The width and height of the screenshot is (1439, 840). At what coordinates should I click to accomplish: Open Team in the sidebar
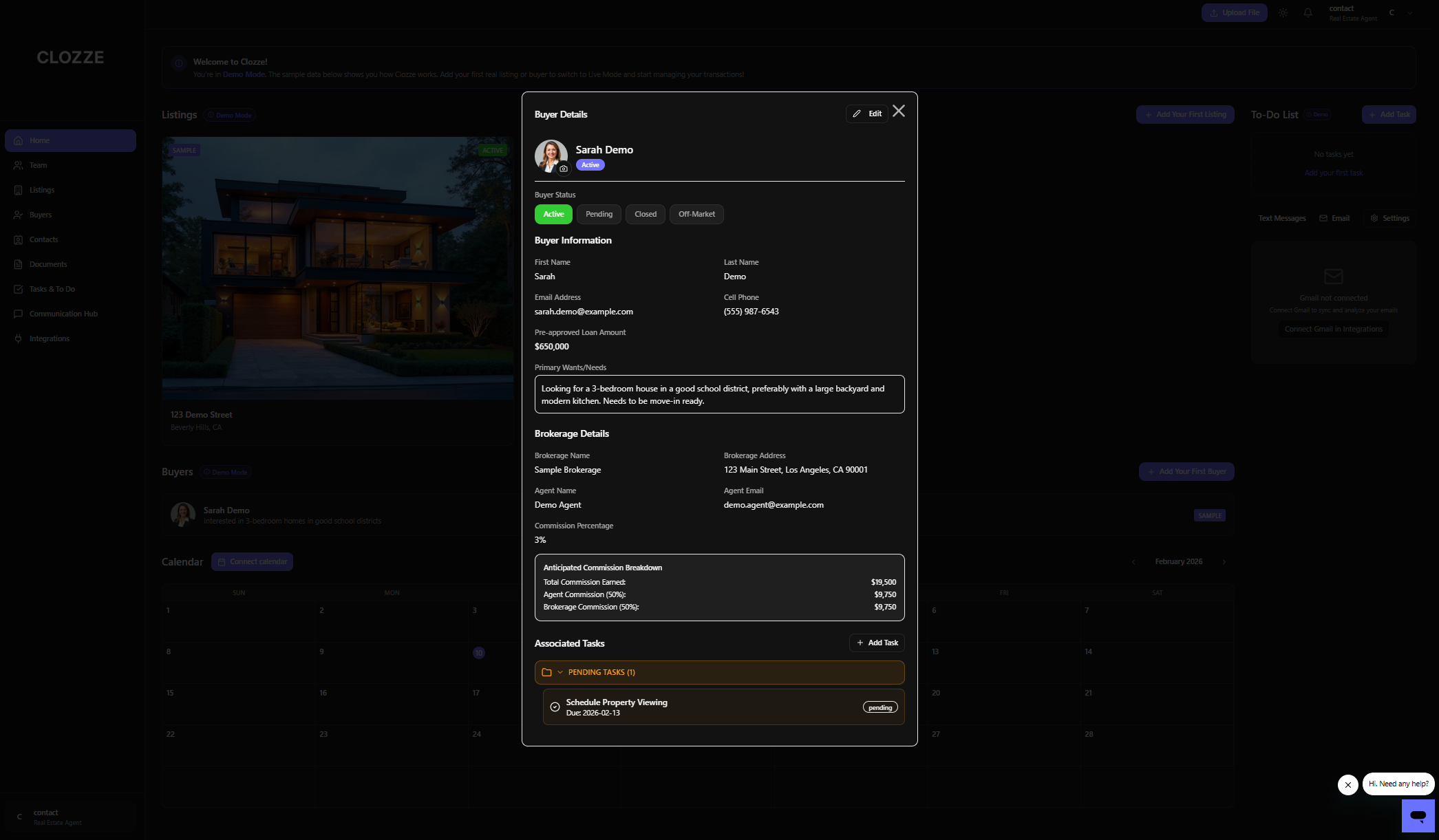[37, 165]
